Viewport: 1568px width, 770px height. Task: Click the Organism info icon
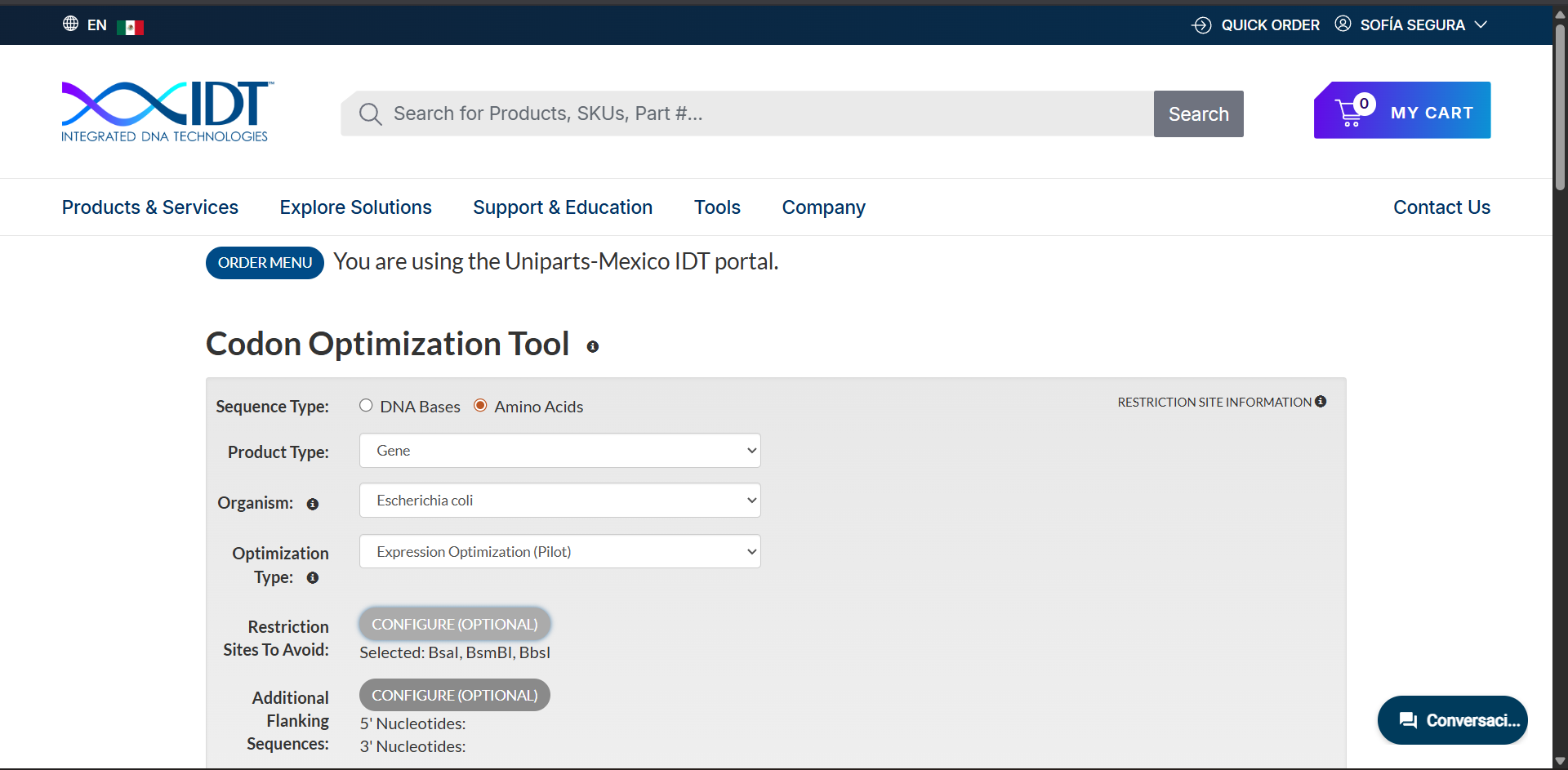[313, 505]
